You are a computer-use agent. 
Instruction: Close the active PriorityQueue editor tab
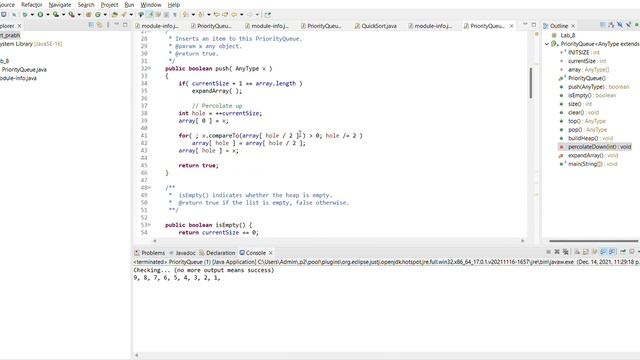point(511,26)
